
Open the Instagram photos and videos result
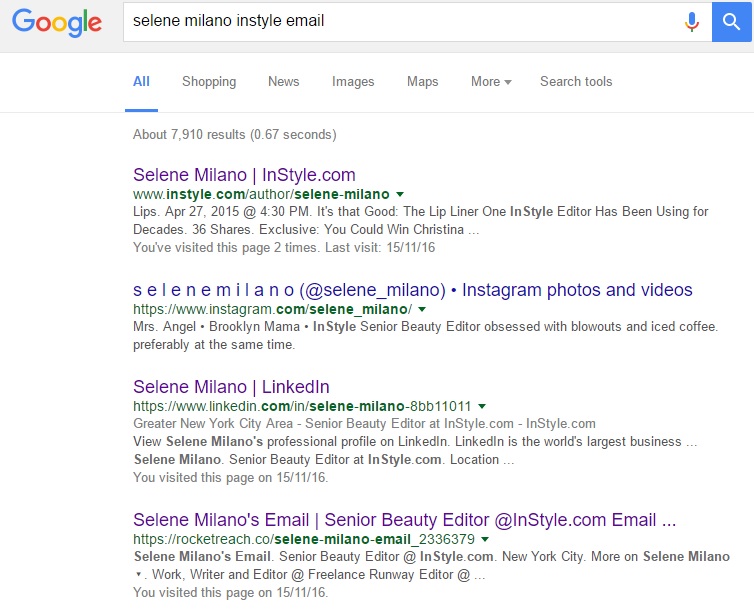click(412, 290)
